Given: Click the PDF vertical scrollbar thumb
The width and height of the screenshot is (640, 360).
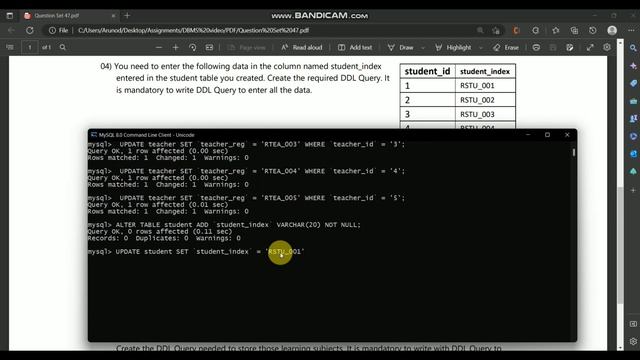Looking at the screenshot, I should (x=620, y=245).
